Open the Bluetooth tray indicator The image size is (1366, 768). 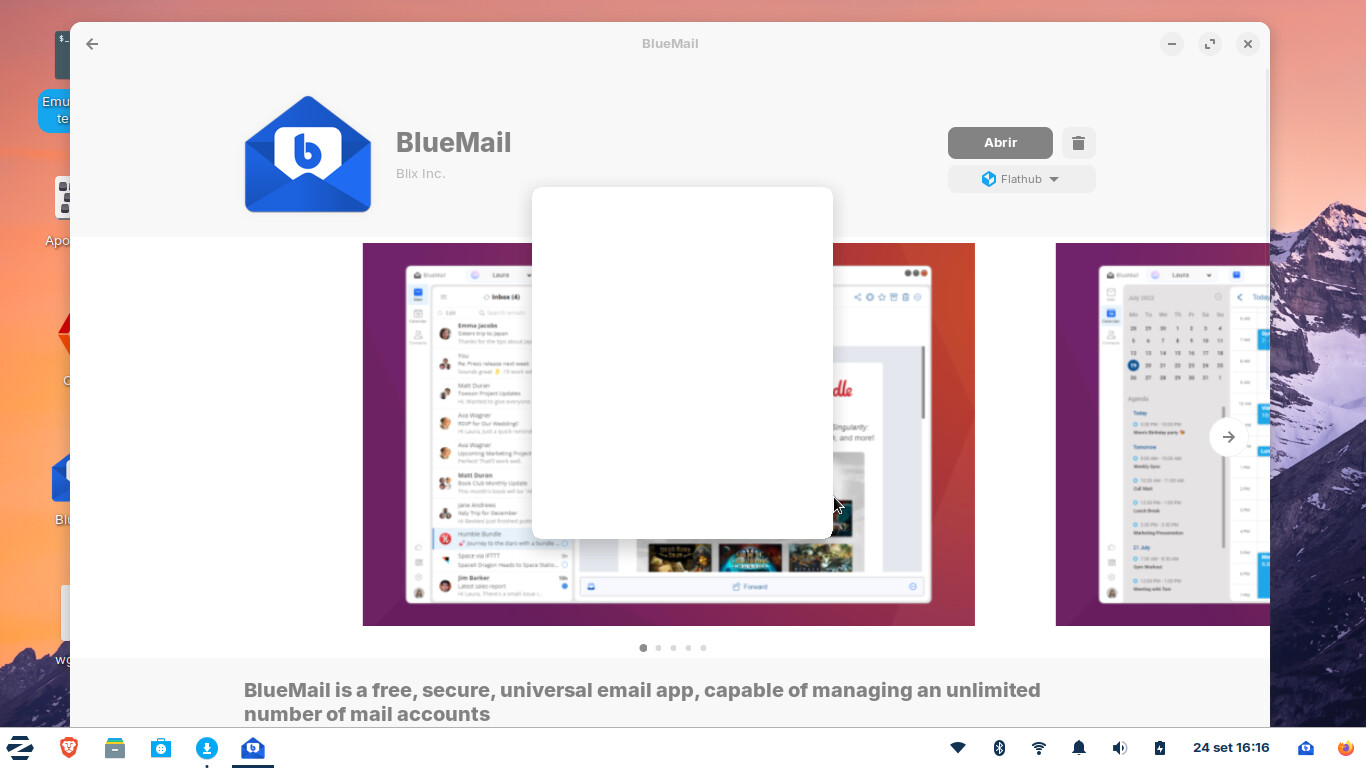999,748
